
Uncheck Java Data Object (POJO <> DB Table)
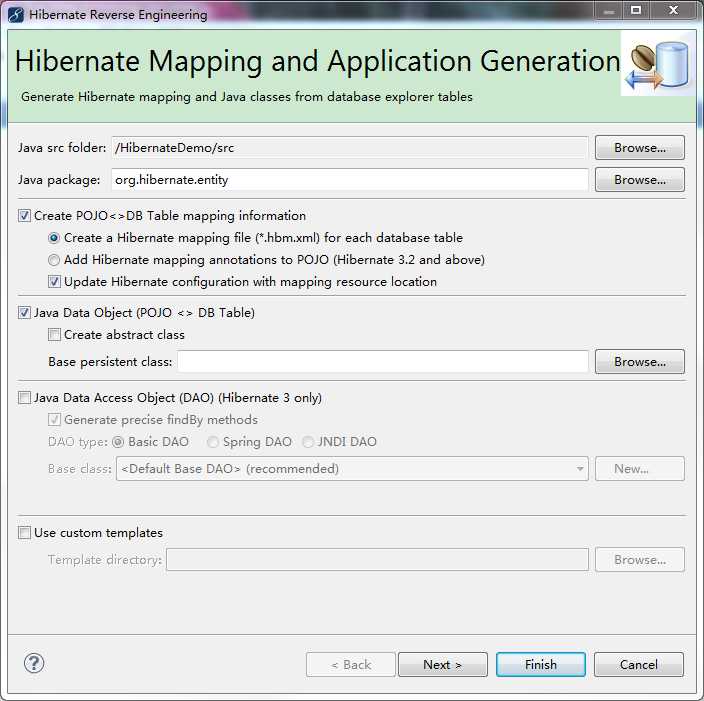coord(24,313)
